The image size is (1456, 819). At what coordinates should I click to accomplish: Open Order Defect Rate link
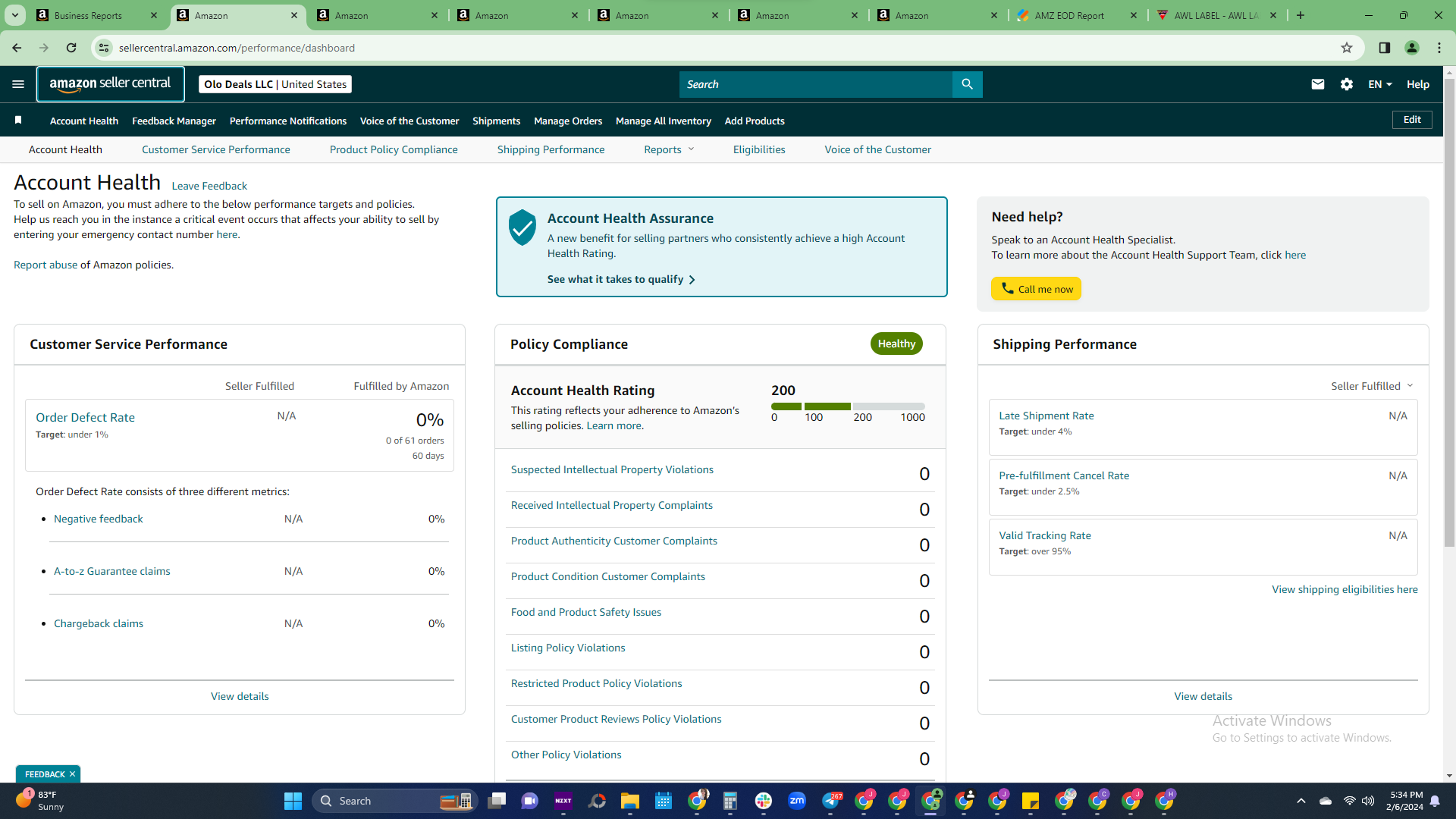point(85,417)
